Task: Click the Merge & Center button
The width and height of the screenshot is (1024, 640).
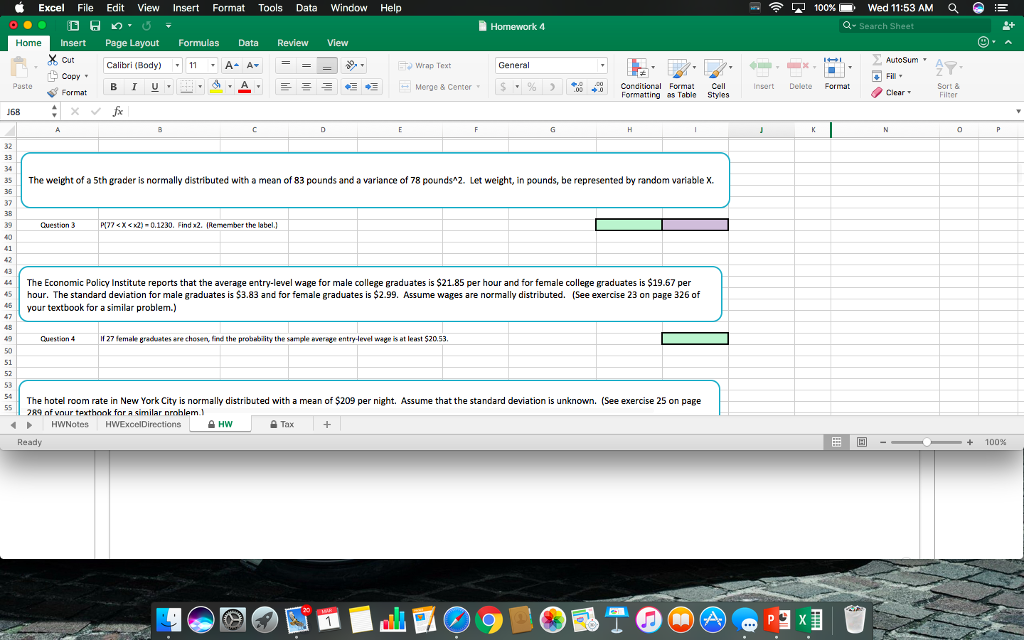Action: (x=439, y=86)
